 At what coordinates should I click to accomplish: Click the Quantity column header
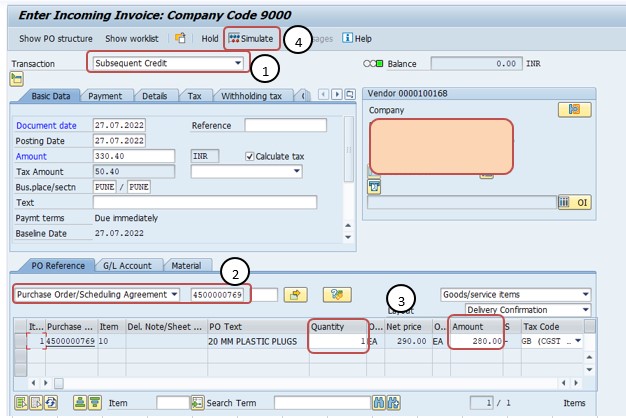(338, 327)
